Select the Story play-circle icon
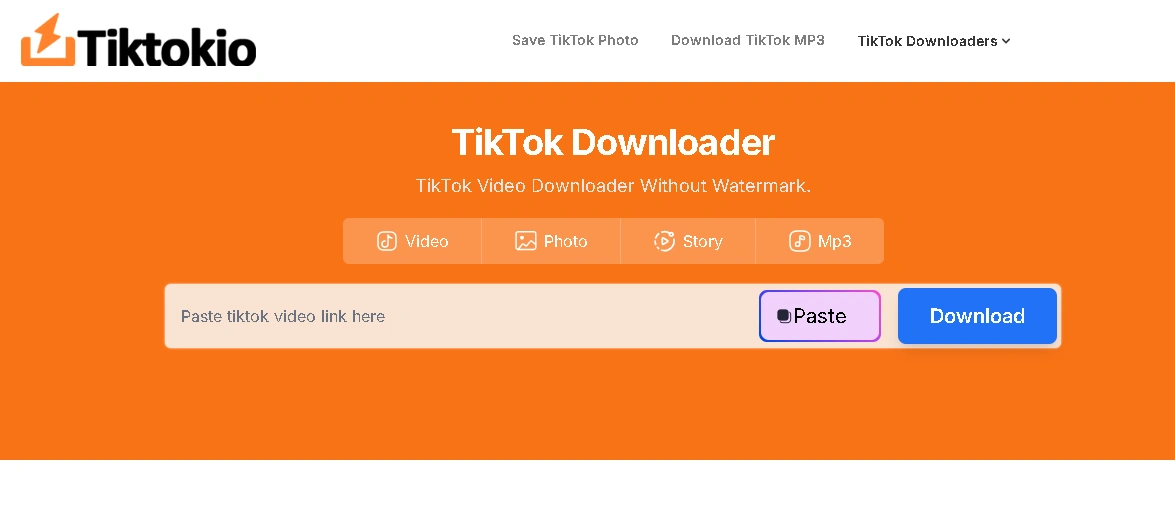Screen dimensions: 1175x522 tap(665, 241)
